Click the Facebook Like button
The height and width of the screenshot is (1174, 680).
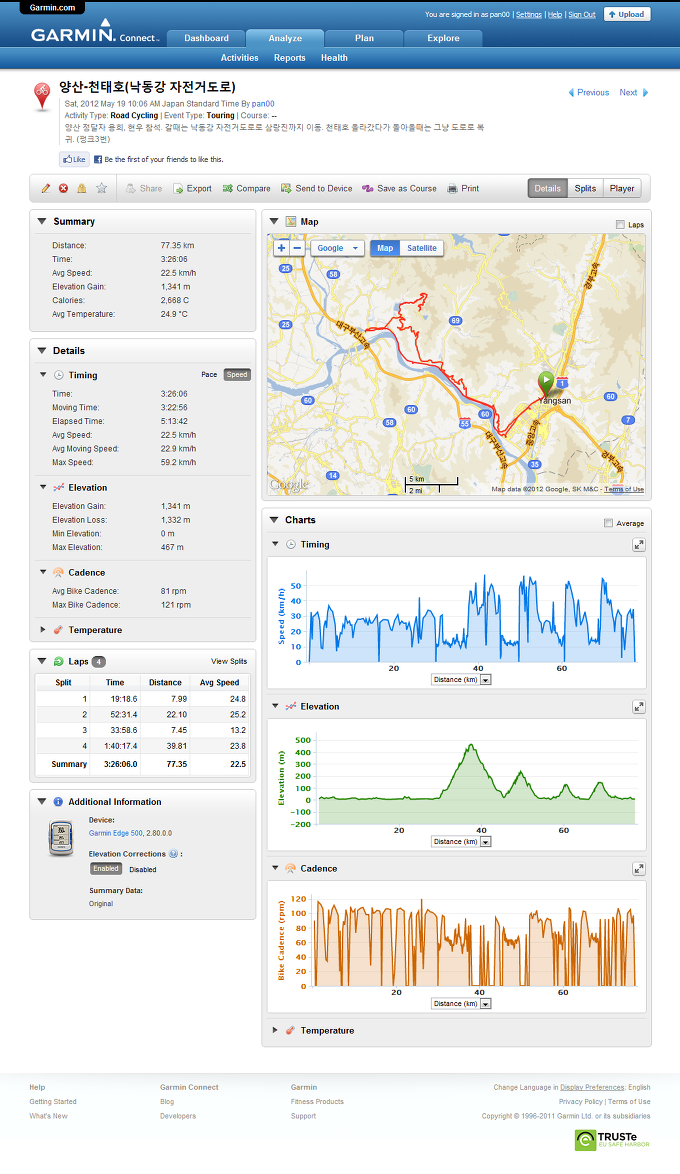click(74, 159)
